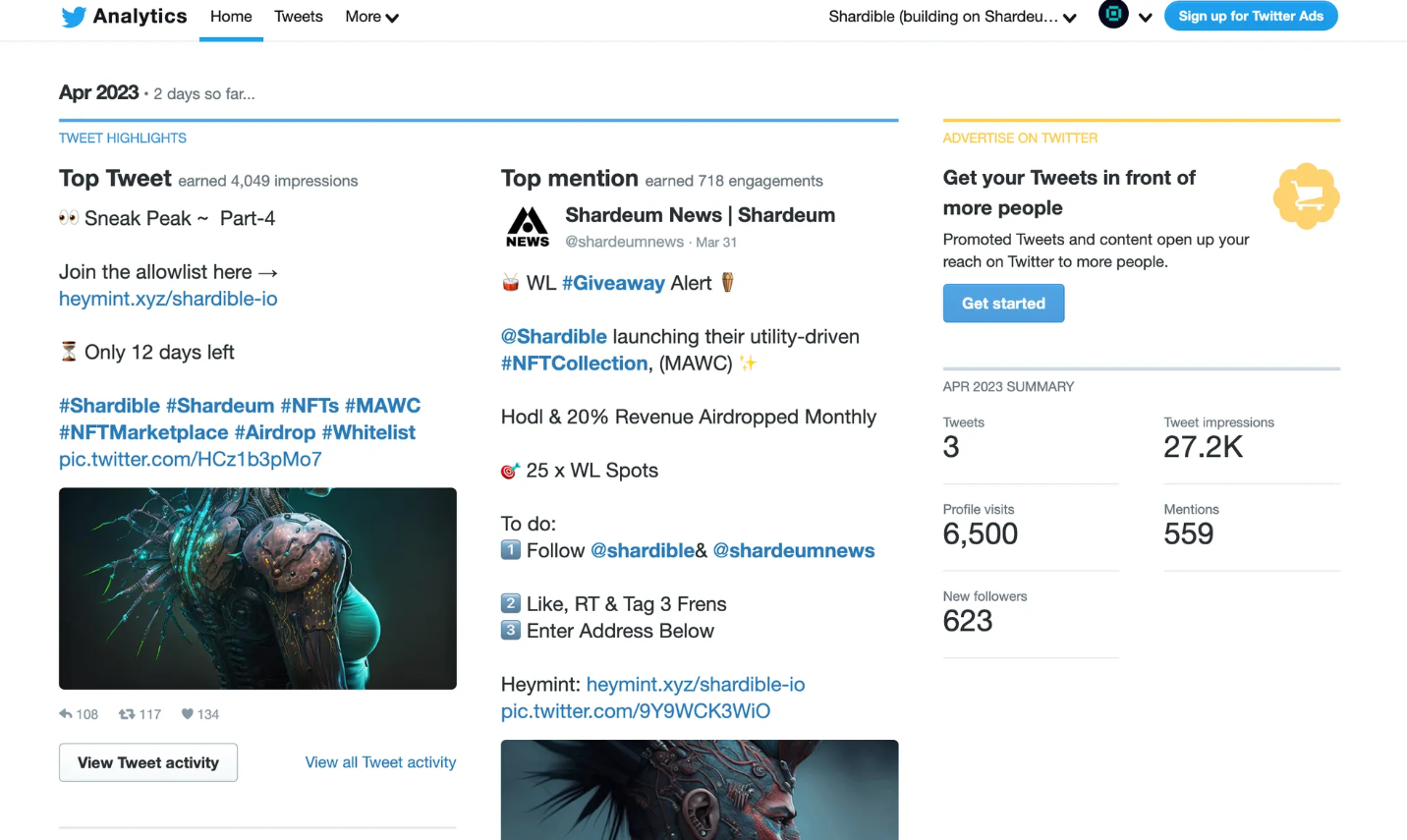Click the retweet icon showing 117

127,714
